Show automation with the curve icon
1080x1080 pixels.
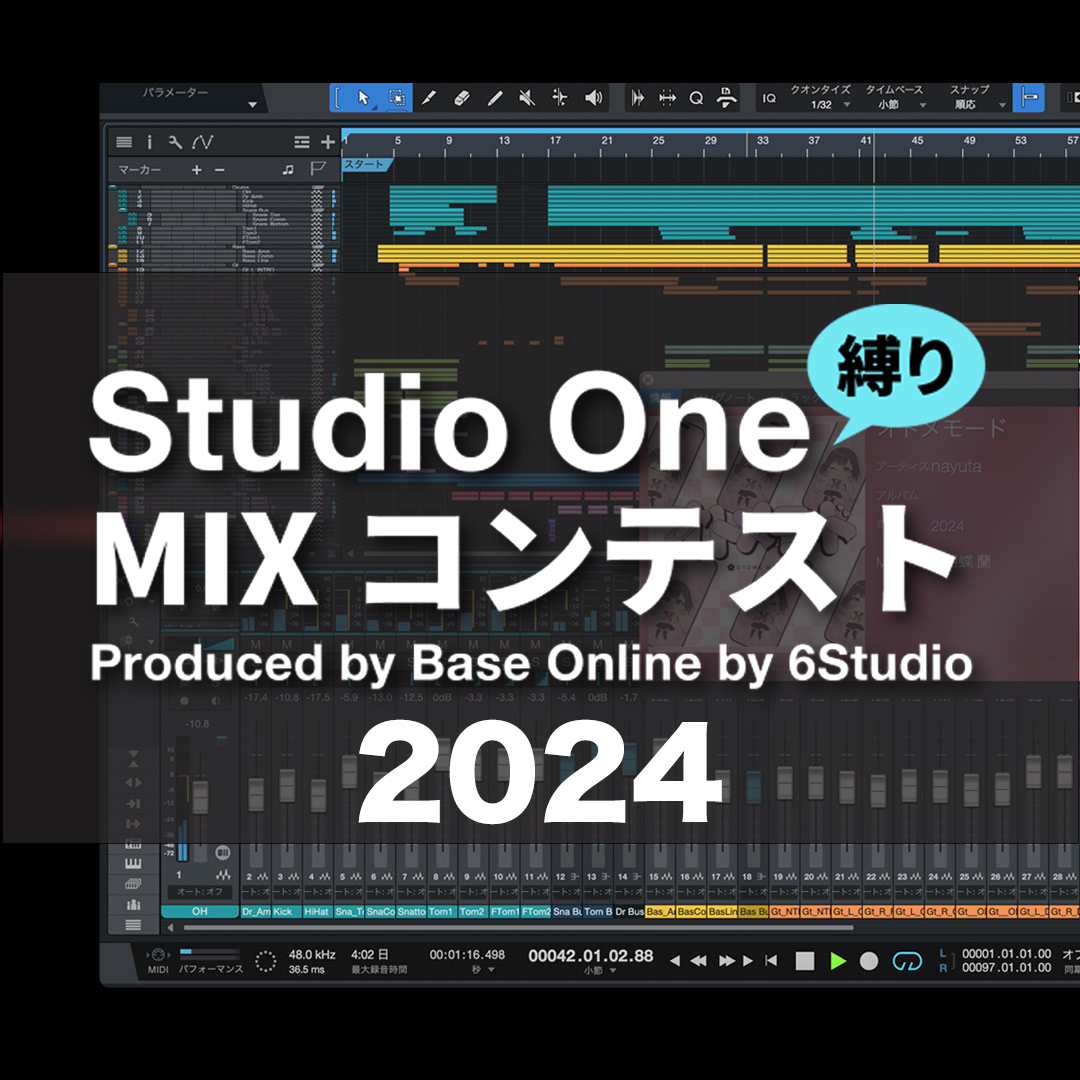click(203, 142)
